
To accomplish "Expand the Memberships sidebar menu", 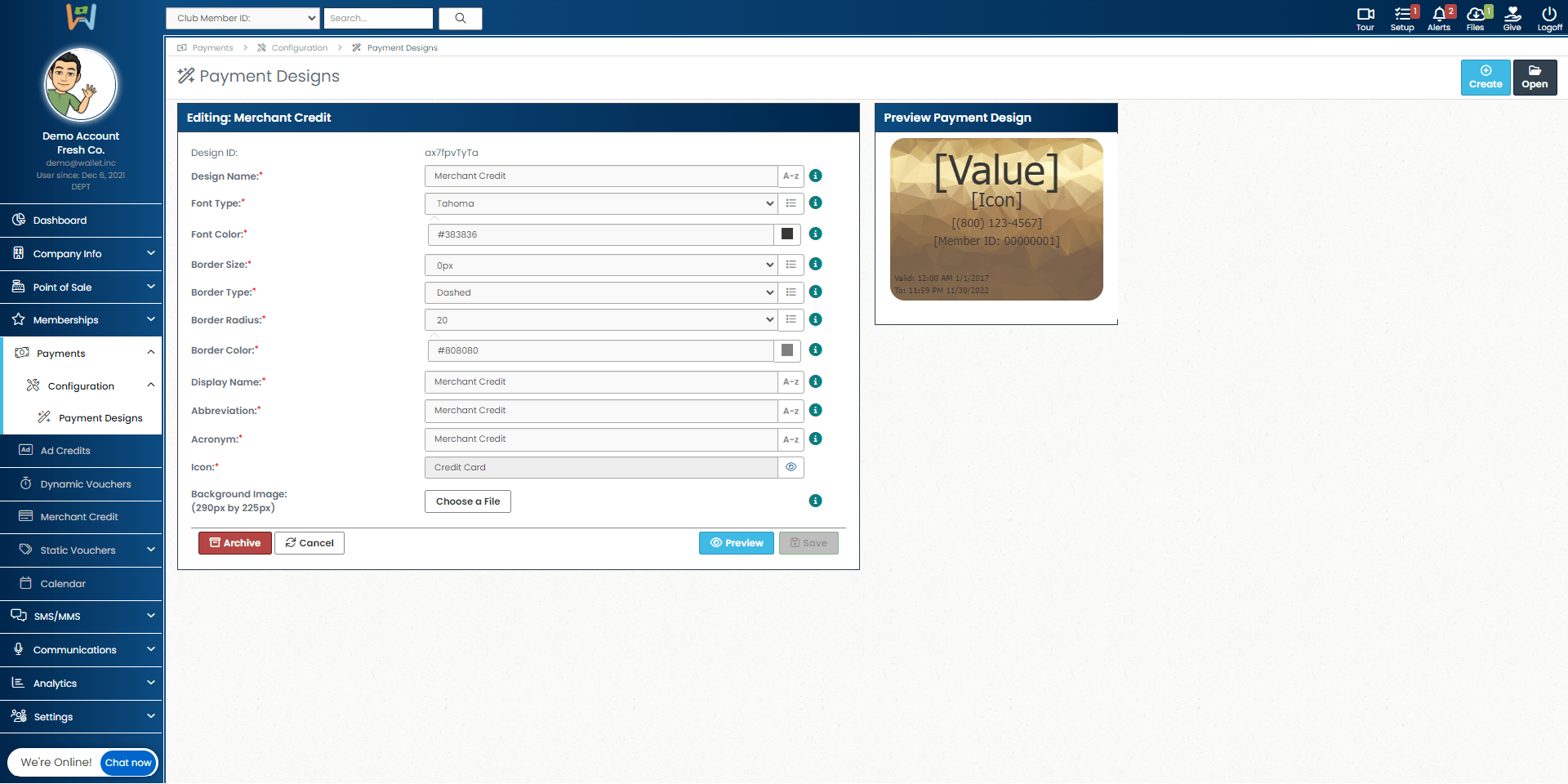I will click(x=81, y=320).
